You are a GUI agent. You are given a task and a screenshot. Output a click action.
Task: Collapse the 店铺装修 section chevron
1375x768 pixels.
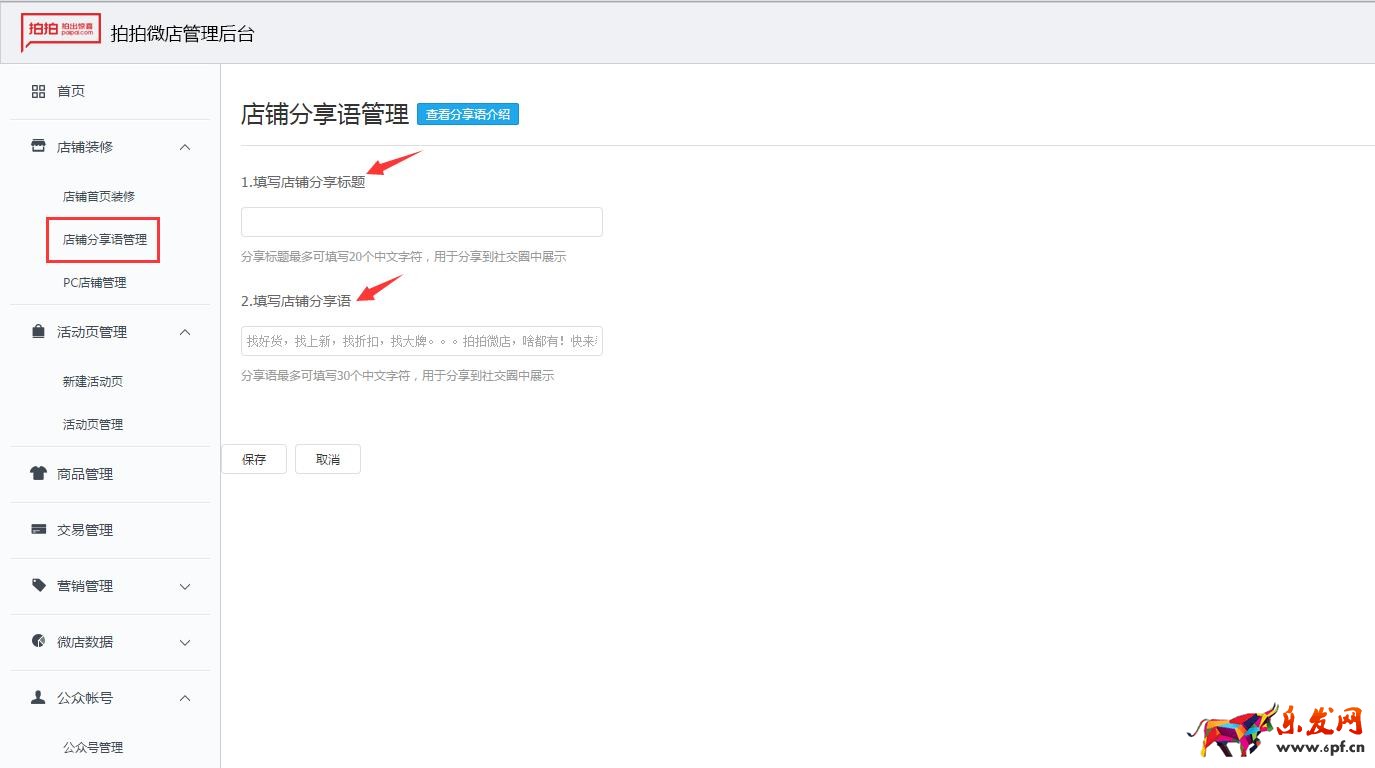(x=184, y=148)
